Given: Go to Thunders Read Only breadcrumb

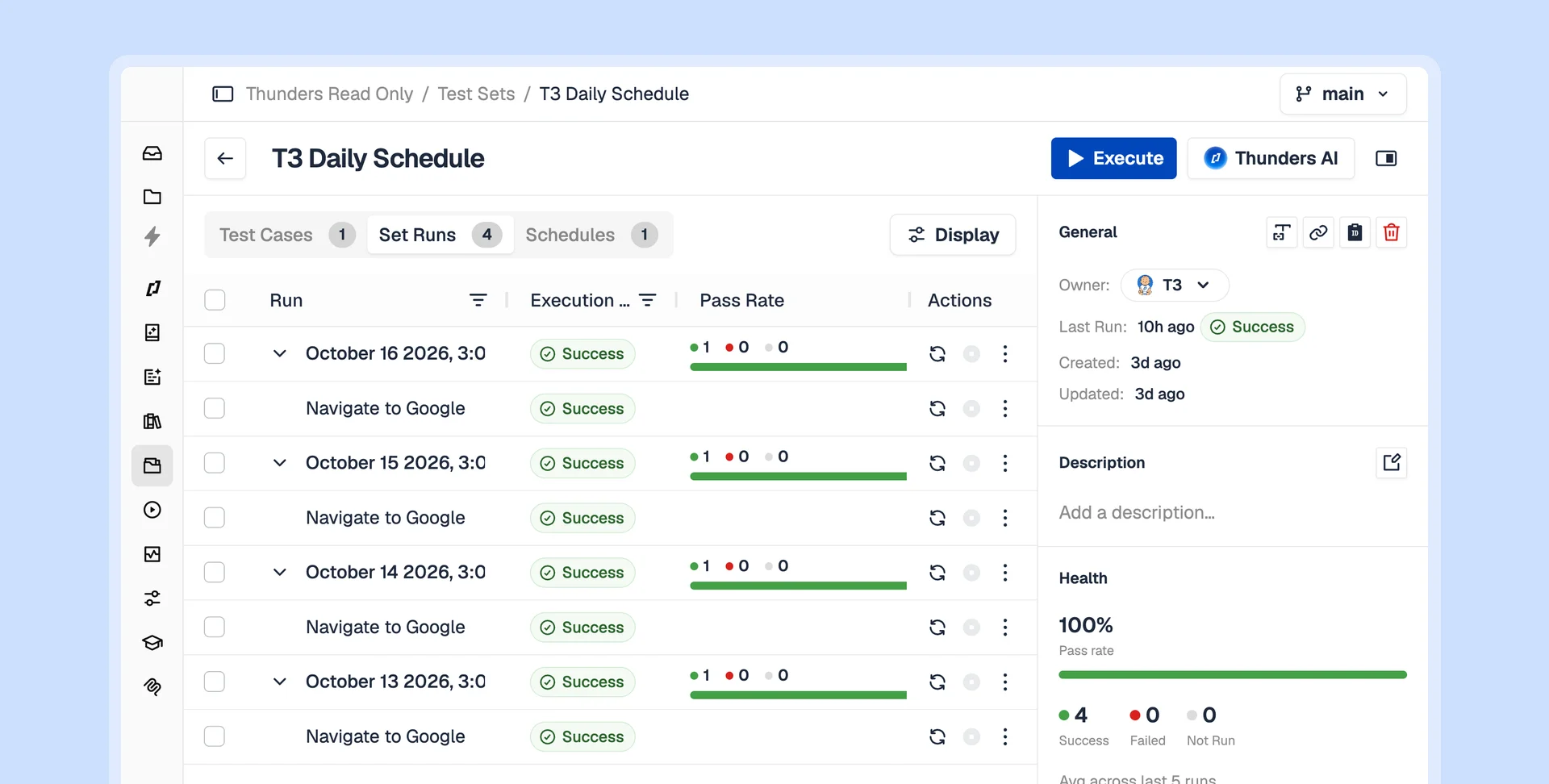Looking at the screenshot, I should [x=329, y=94].
